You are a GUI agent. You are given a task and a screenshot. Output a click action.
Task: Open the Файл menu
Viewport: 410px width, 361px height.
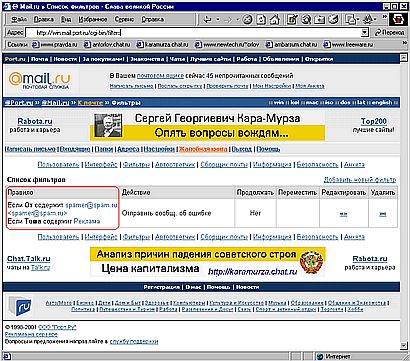19,19
